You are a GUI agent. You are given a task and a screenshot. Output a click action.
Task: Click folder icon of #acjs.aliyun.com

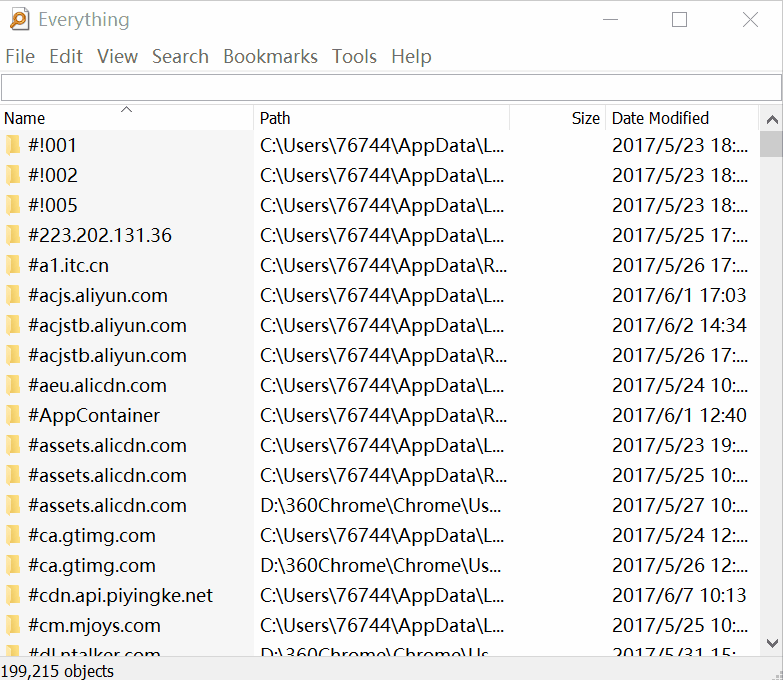click(13, 295)
